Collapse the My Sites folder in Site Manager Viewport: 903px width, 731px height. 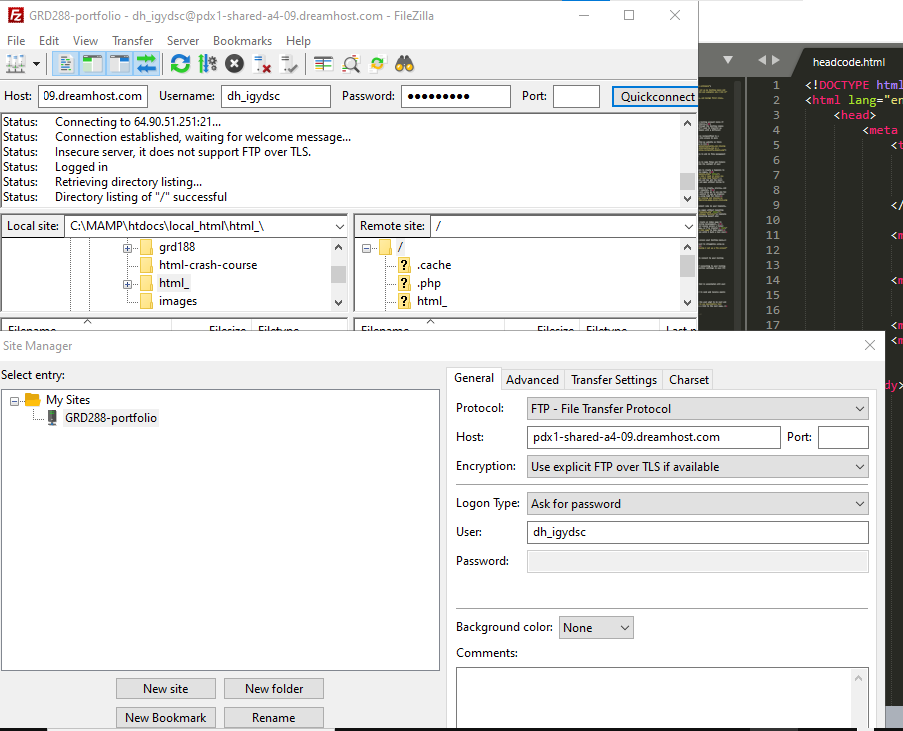pyautogui.click(x=14, y=401)
